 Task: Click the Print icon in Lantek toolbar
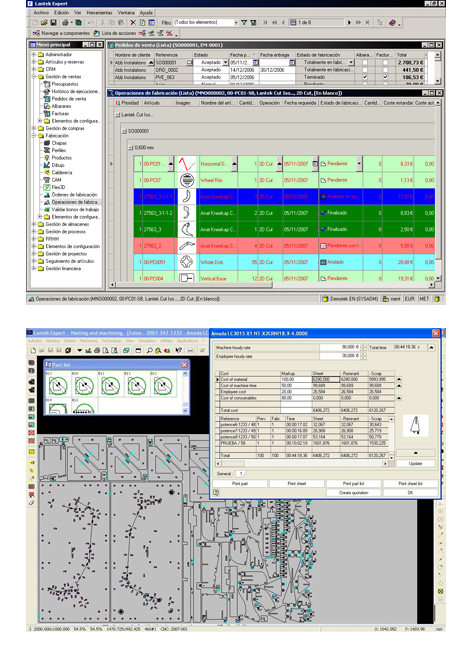pyautogui.click(x=65, y=22)
